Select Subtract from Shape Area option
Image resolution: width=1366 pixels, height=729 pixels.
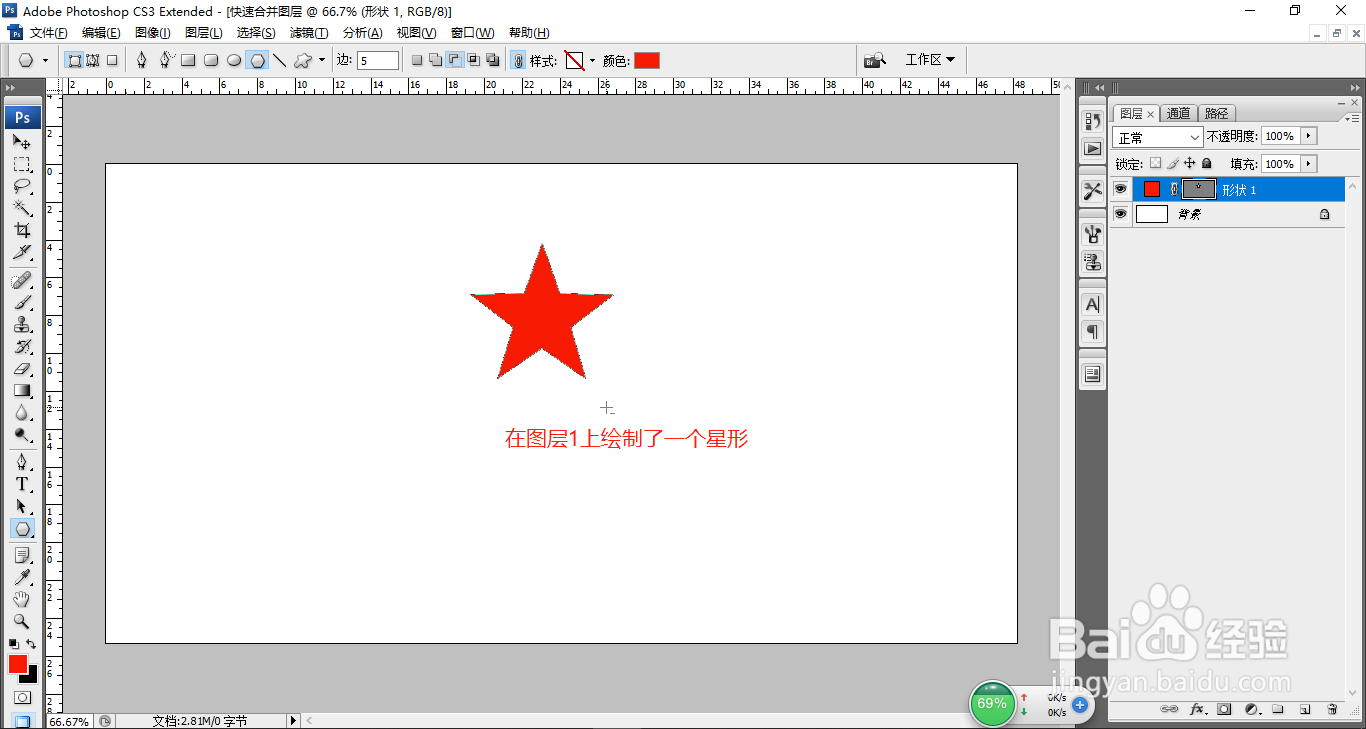pyautogui.click(x=455, y=61)
